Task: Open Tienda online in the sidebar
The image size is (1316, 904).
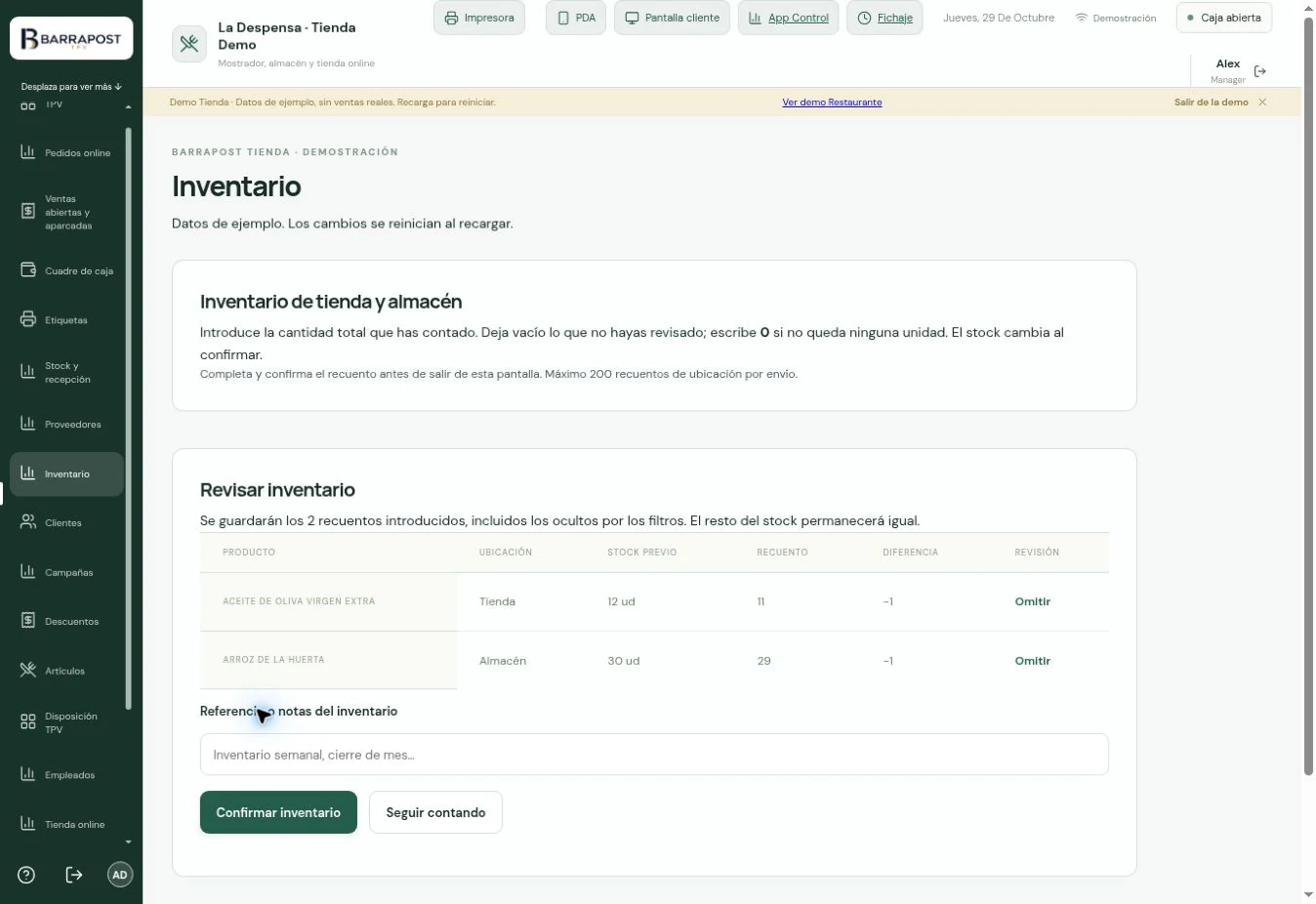Action: pyautogui.click(x=66, y=825)
